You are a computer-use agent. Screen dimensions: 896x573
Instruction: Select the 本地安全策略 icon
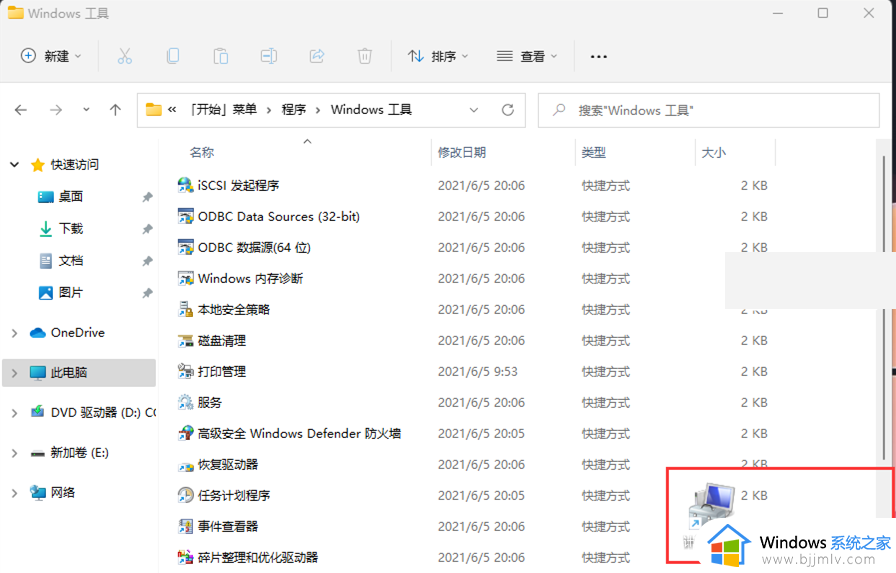pos(185,309)
